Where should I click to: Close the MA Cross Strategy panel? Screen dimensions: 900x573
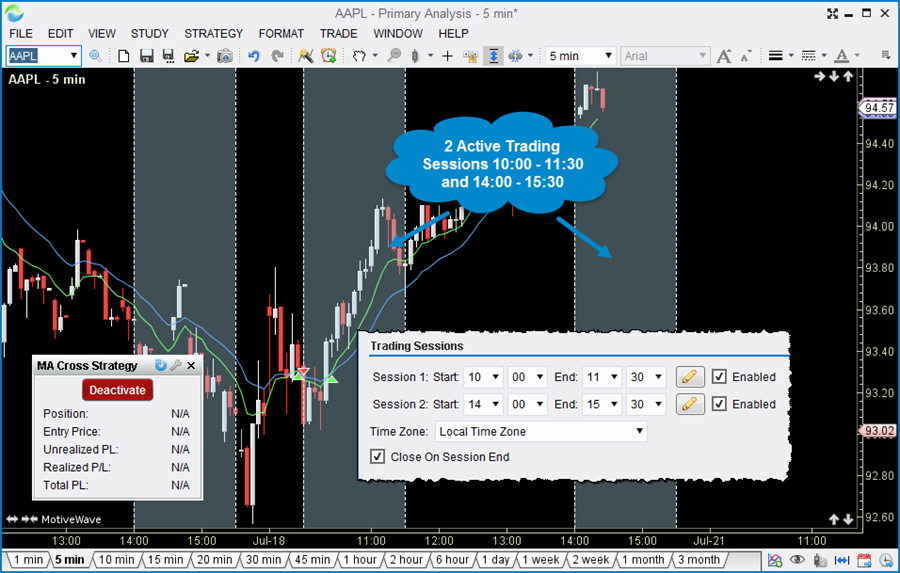191,365
